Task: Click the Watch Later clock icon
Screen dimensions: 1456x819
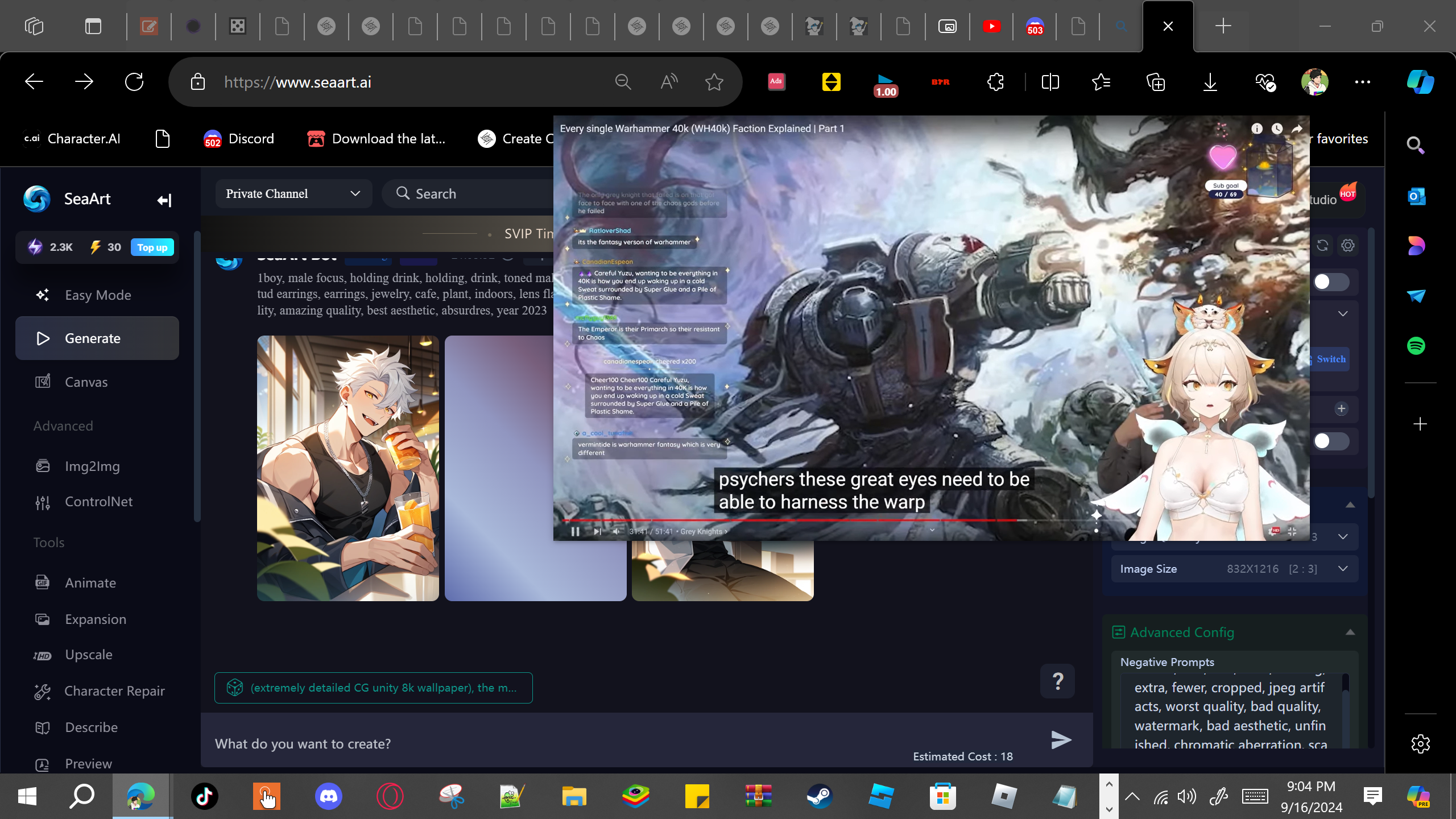Action: click(x=1277, y=129)
